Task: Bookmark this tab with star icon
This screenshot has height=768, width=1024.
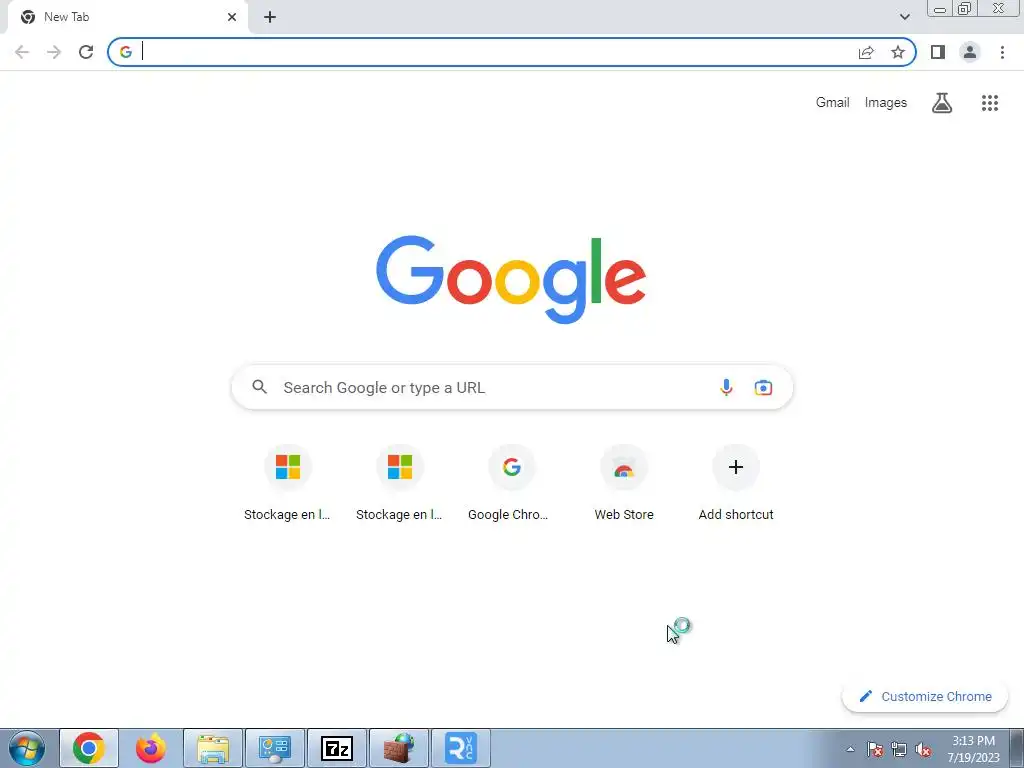Action: [x=898, y=52]
